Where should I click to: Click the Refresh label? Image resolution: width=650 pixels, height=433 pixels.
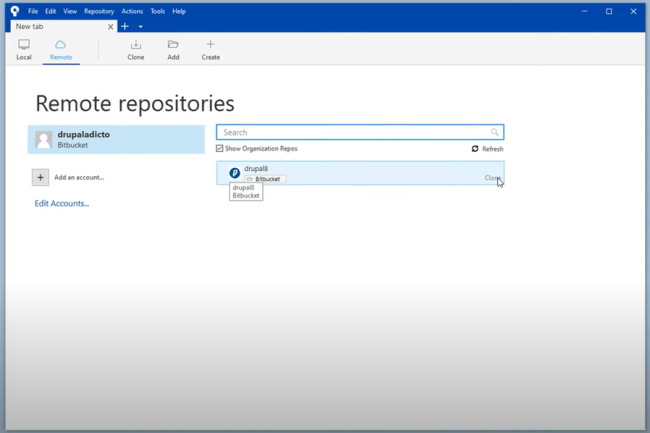pyautogui.click(x=492, y=149)
